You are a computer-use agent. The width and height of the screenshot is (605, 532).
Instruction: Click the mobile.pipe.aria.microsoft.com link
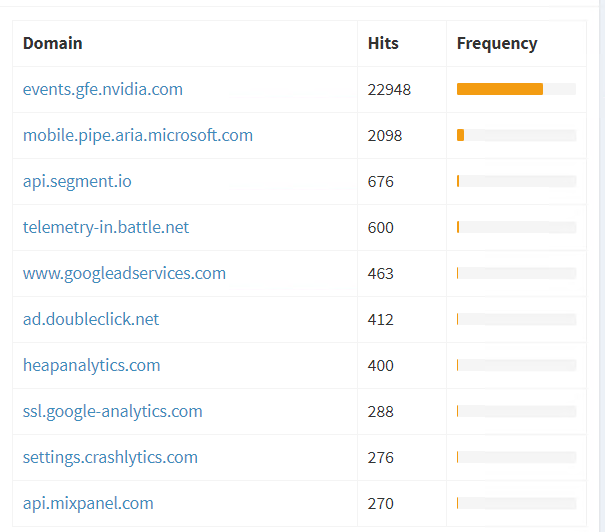click(138, 135)
